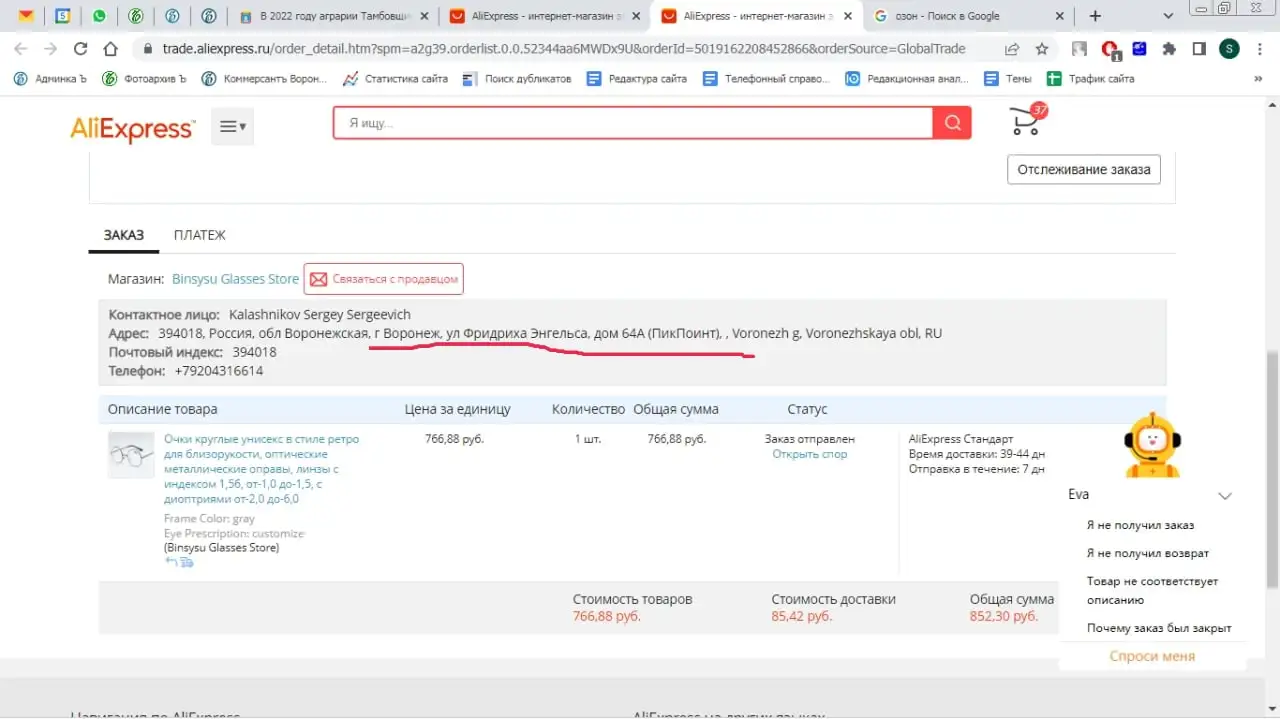Switch to 'озон - Поиск в Google' tab
This screenshot has width=1280, height=719.
point(970,16)
